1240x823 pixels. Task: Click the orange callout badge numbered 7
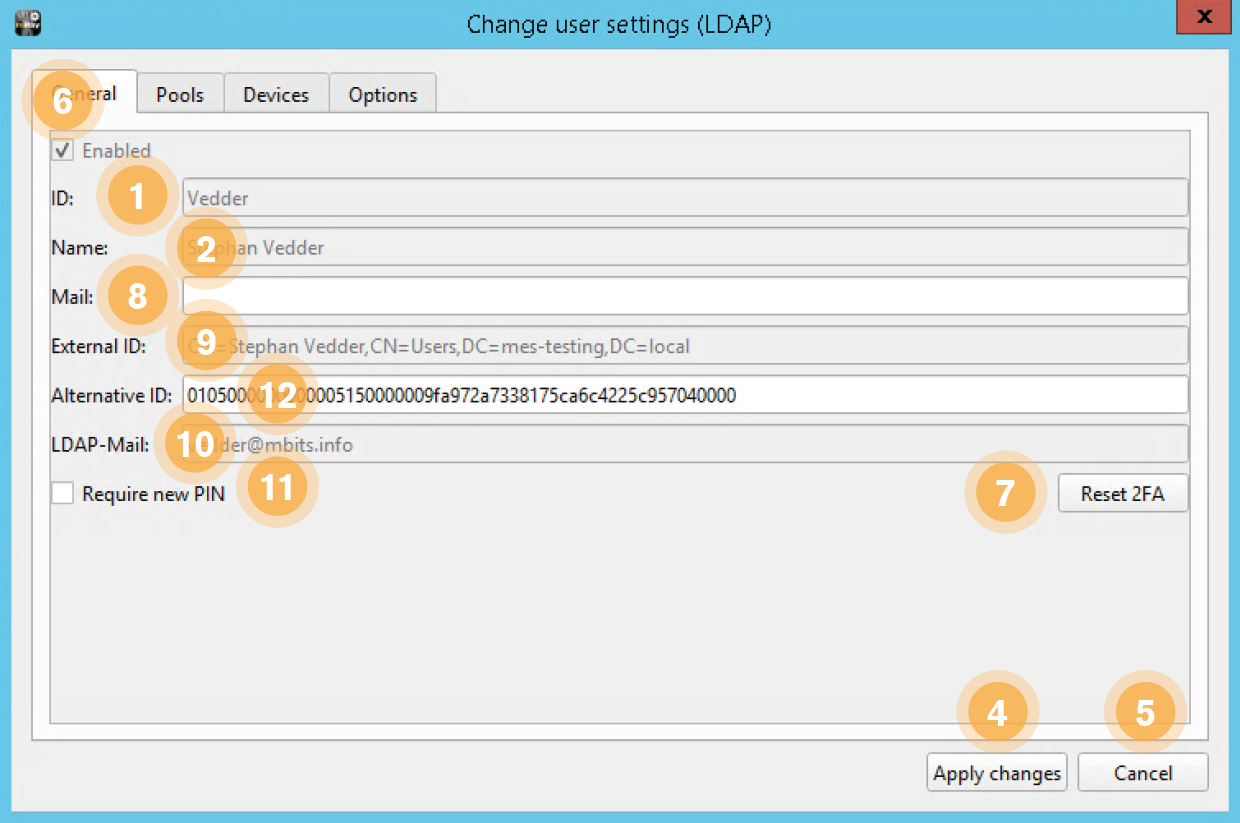pyautogui.click(x=1005, y=493)
